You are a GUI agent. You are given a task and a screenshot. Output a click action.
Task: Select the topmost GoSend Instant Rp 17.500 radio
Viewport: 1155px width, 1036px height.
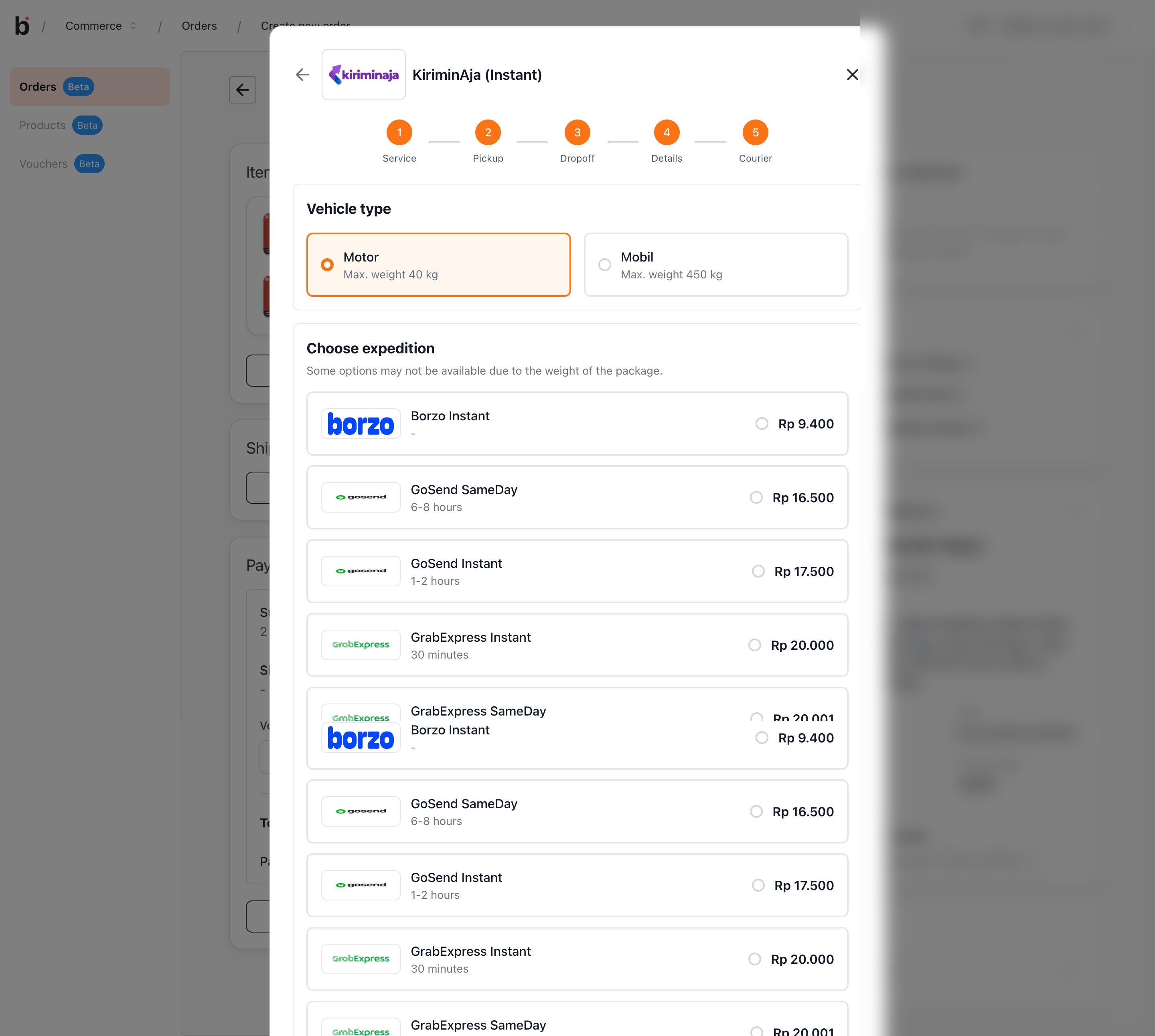tap(758, 571)
